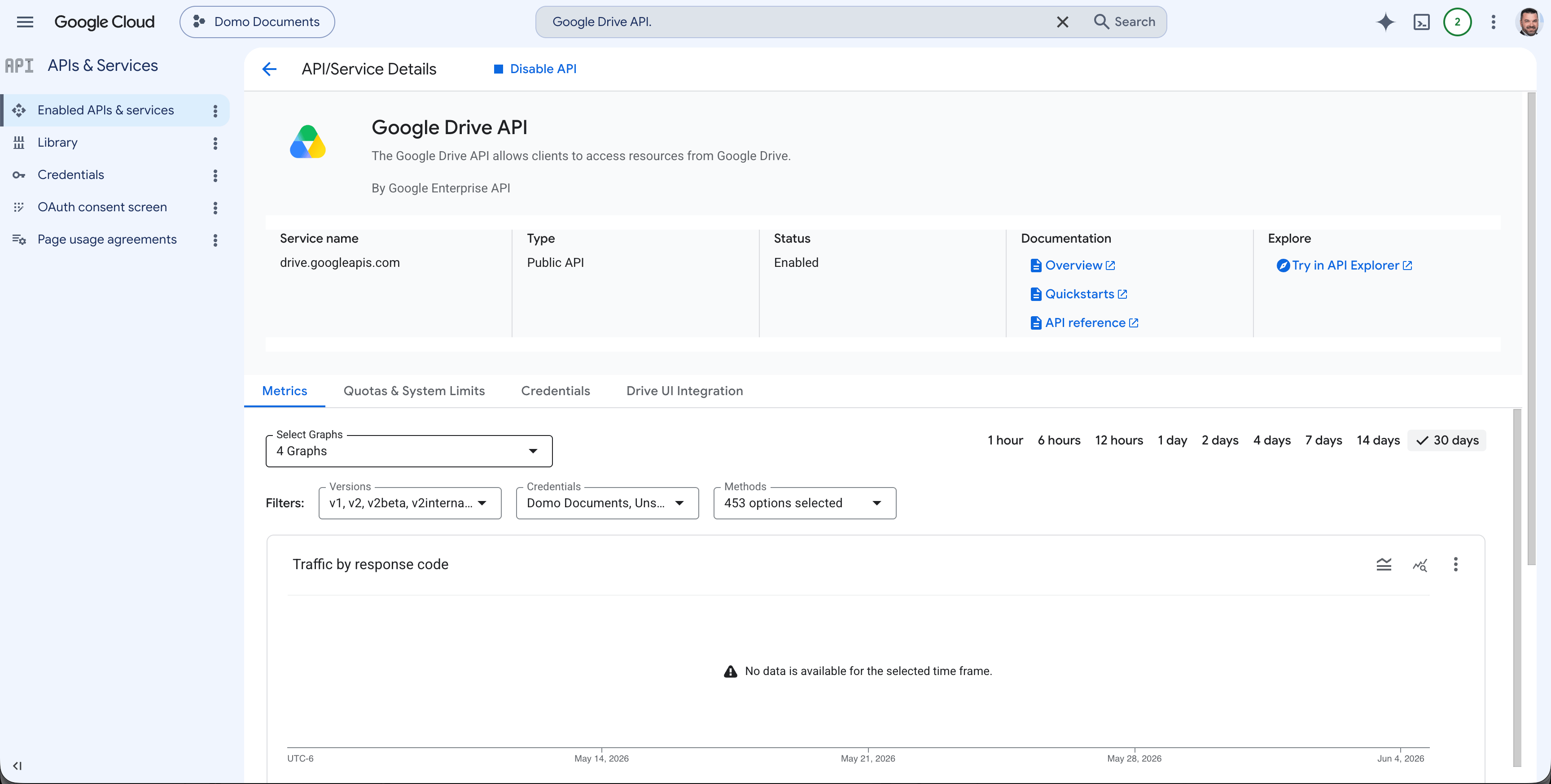Open notifications badge showing 2
The width and height of the screenshot is (1551, 784).
click(x=1457, y=22)
